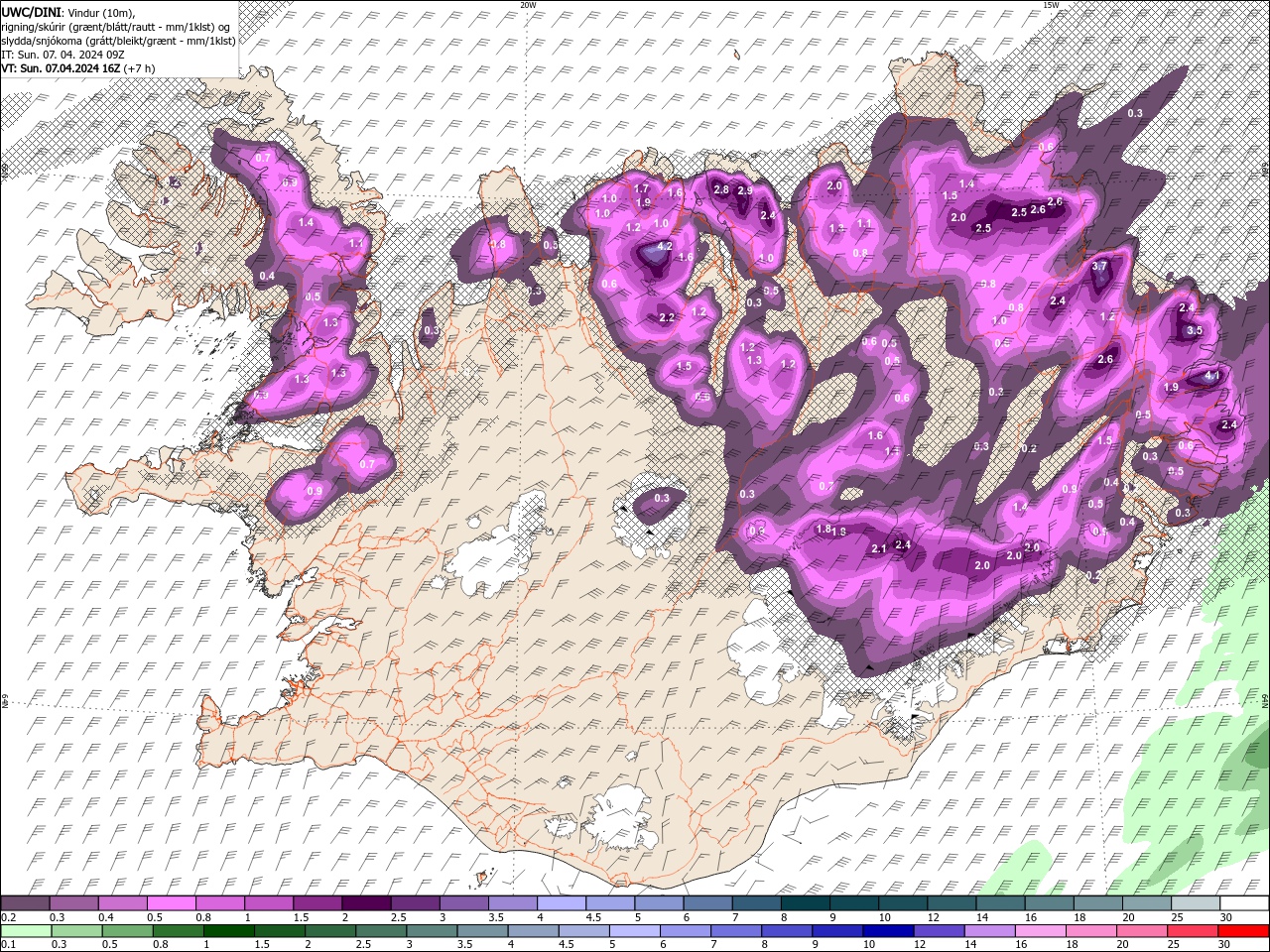Viewport: 1270px width, 952px height.
Task: Click the pale green 0.1 swatch, bottom legend
Action: [x=25, y=930]
